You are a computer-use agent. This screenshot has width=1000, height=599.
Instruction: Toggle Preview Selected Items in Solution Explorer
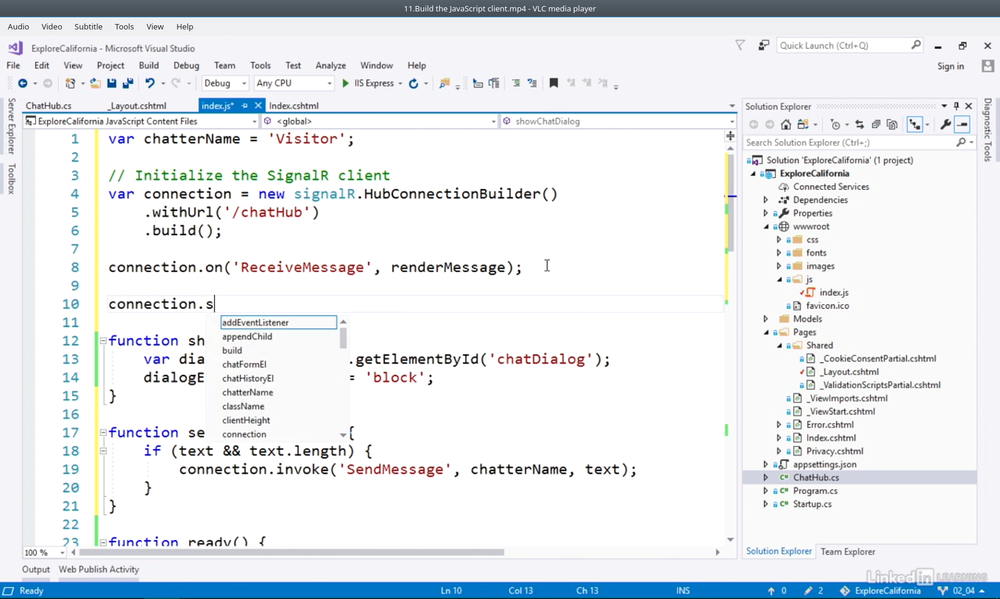[962, 124]
